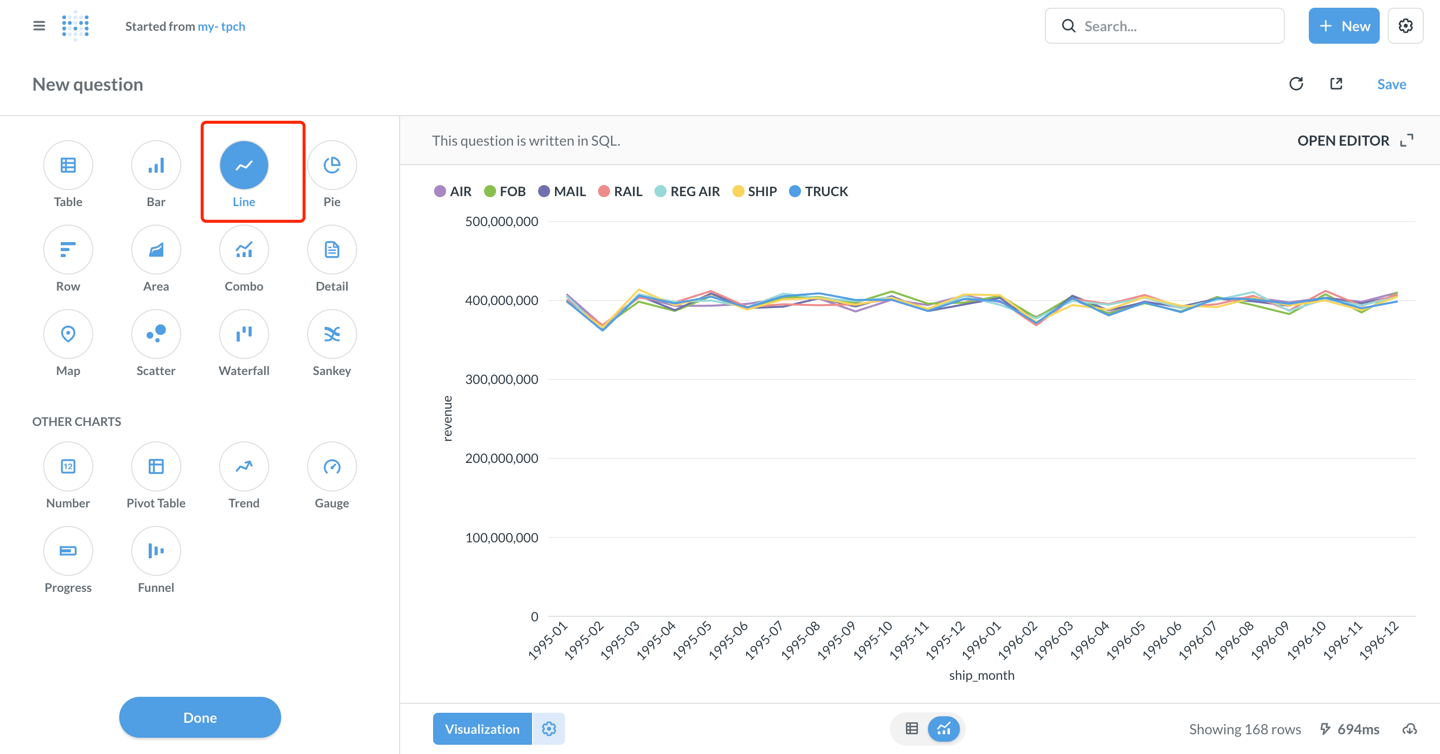Click the refresh query icon
Image resolution: width=1440 pixels, height=754 pixels.
coord(1296,84)
